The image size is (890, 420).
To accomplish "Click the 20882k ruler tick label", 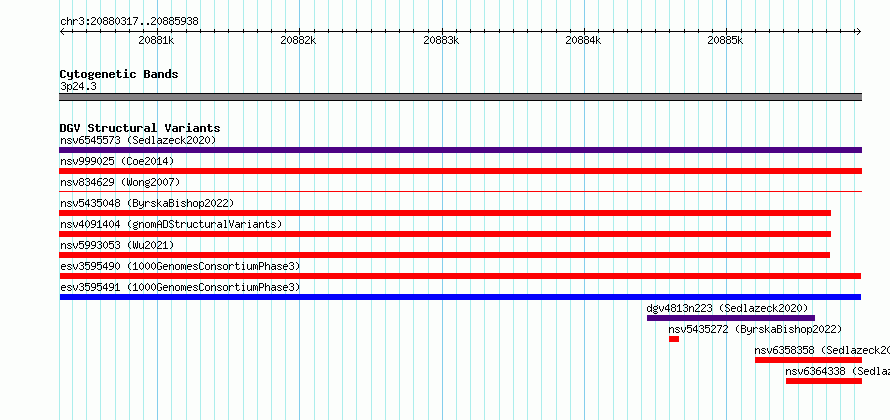I will 298,40.
